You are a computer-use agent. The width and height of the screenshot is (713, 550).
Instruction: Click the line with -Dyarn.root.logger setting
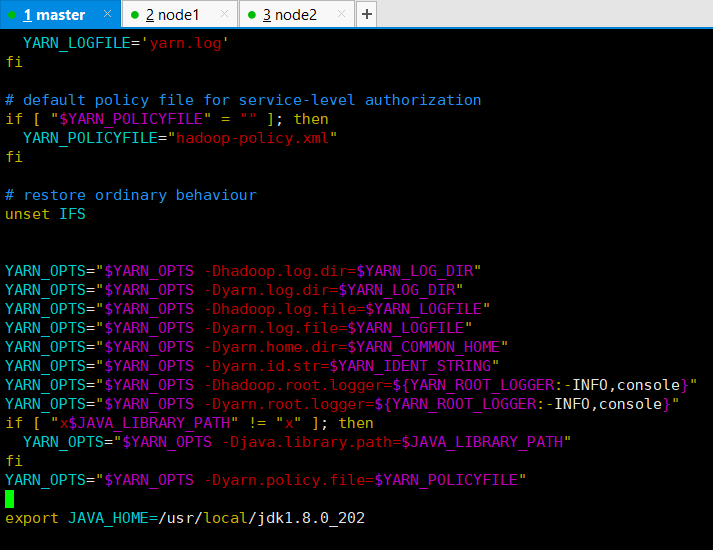(x=342, y=404)
